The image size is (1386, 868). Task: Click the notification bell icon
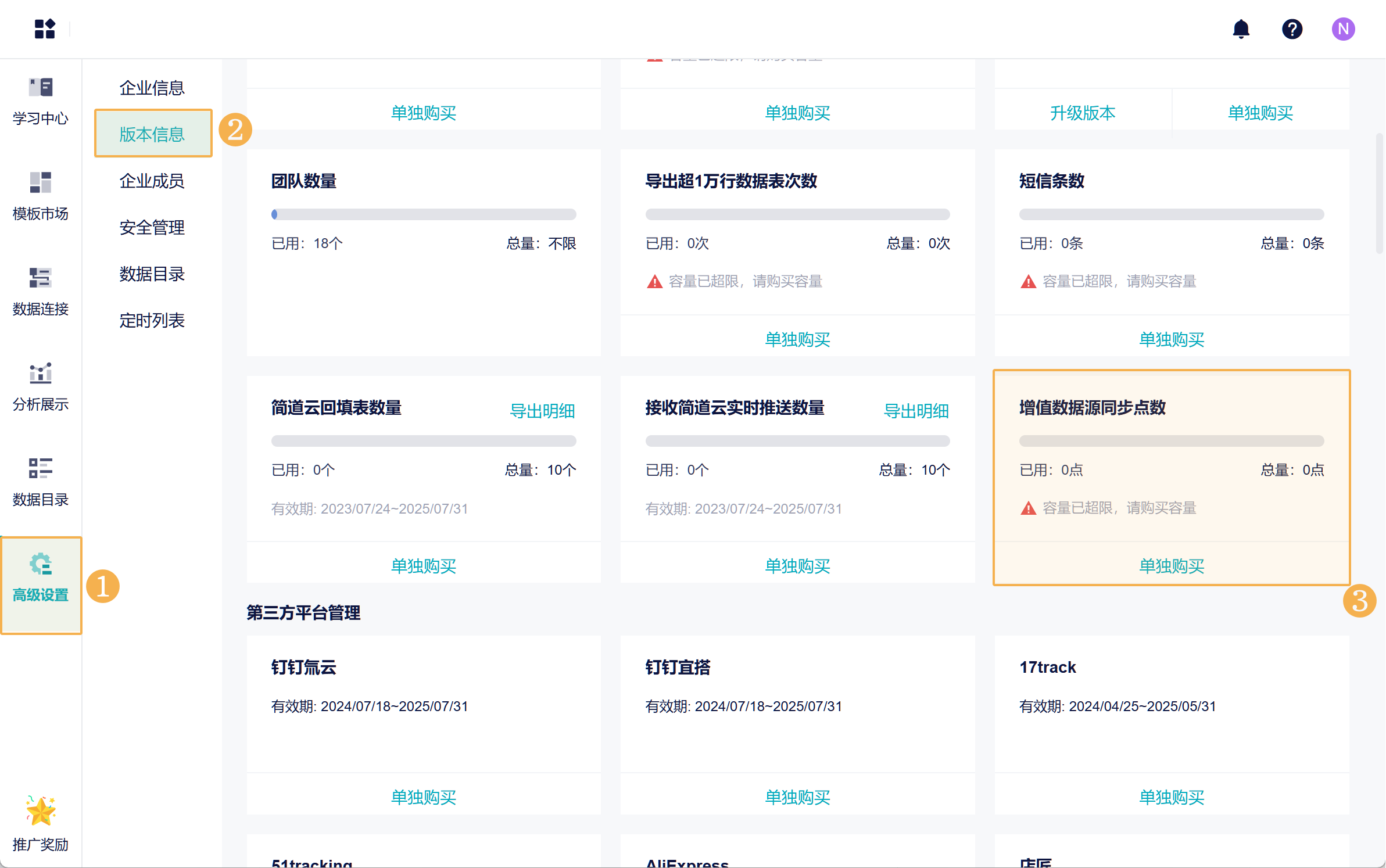(x=1241, y=28)
